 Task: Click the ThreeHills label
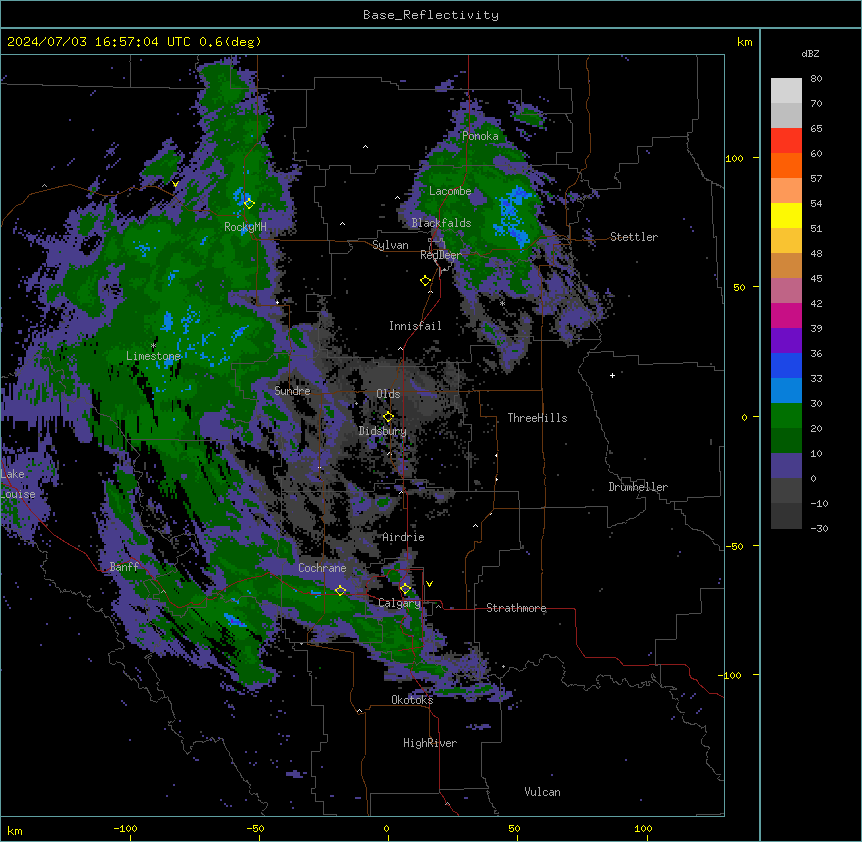[537, 418]
